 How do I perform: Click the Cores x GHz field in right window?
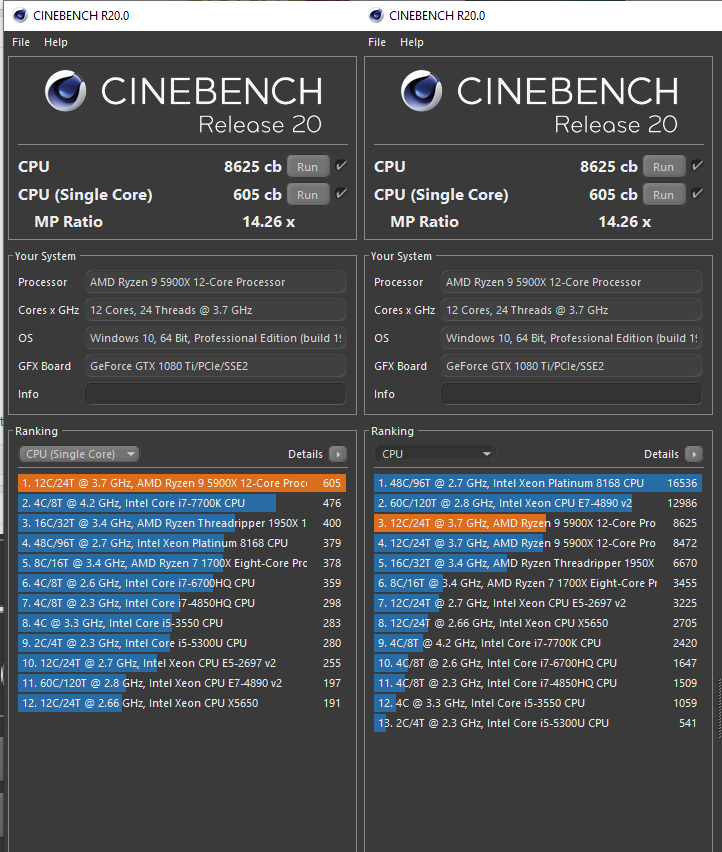tap(571, 310)
